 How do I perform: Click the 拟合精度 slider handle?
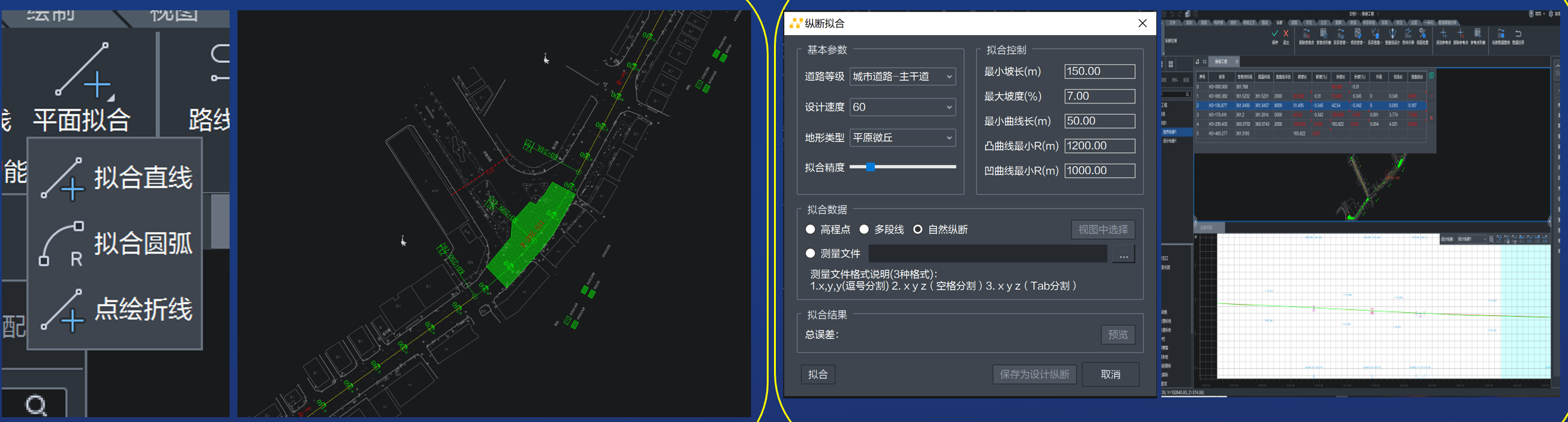click(871, 167)
